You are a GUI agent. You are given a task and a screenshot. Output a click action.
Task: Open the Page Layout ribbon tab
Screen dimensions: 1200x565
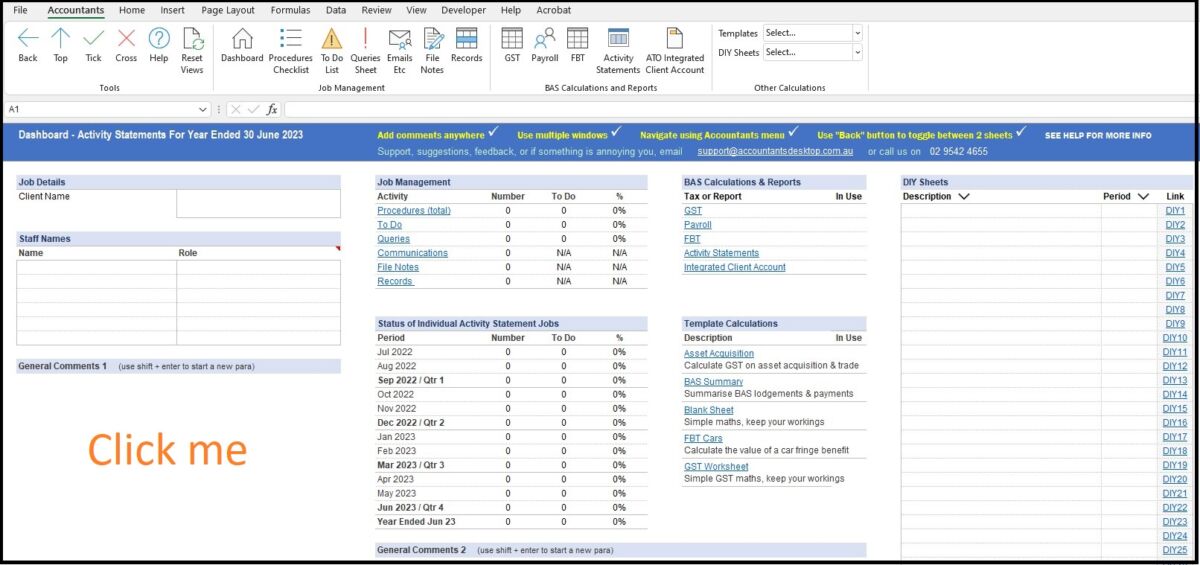point(227,10)
